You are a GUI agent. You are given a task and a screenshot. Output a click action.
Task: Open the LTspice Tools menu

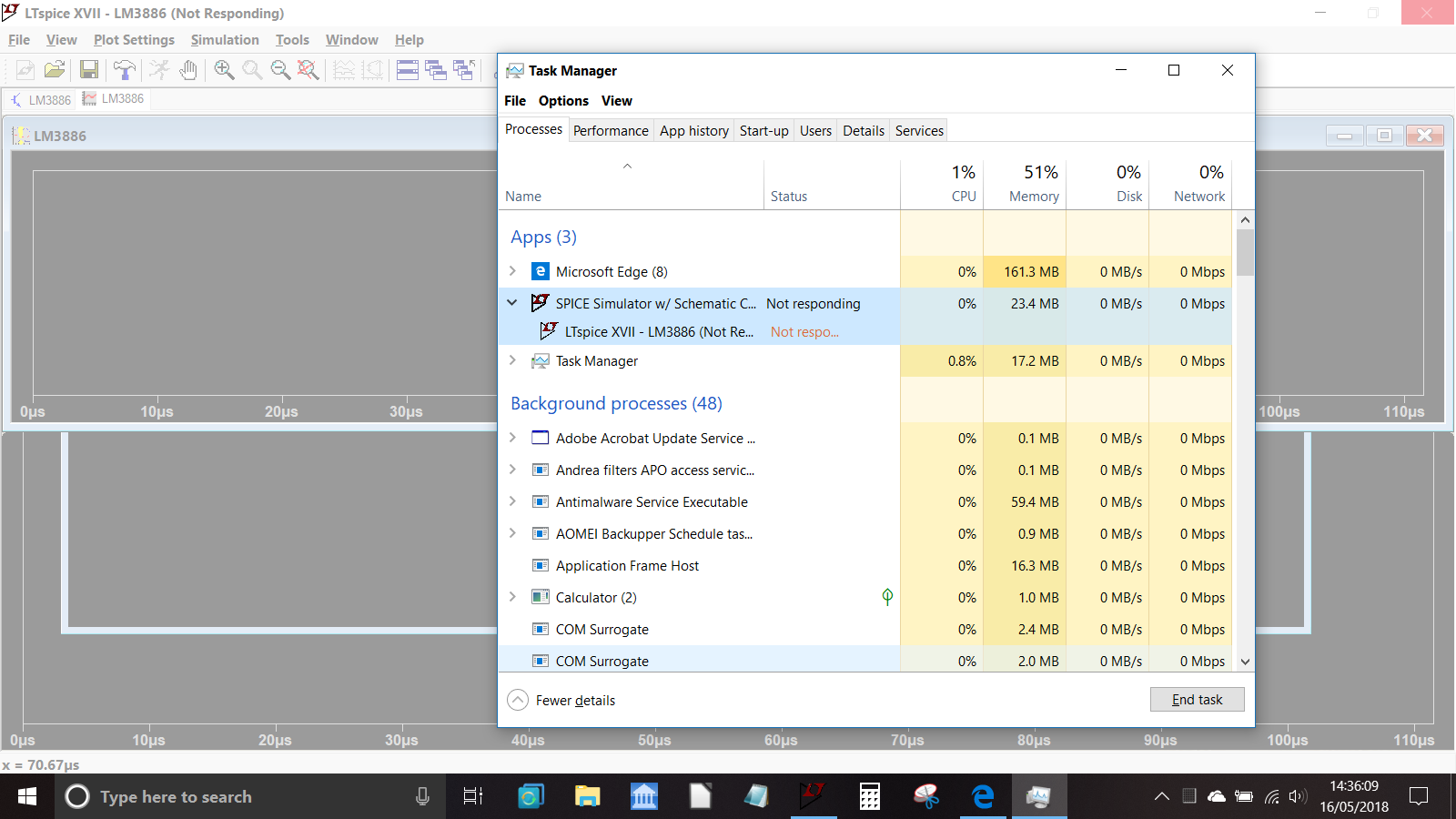(x=292, y=40)
